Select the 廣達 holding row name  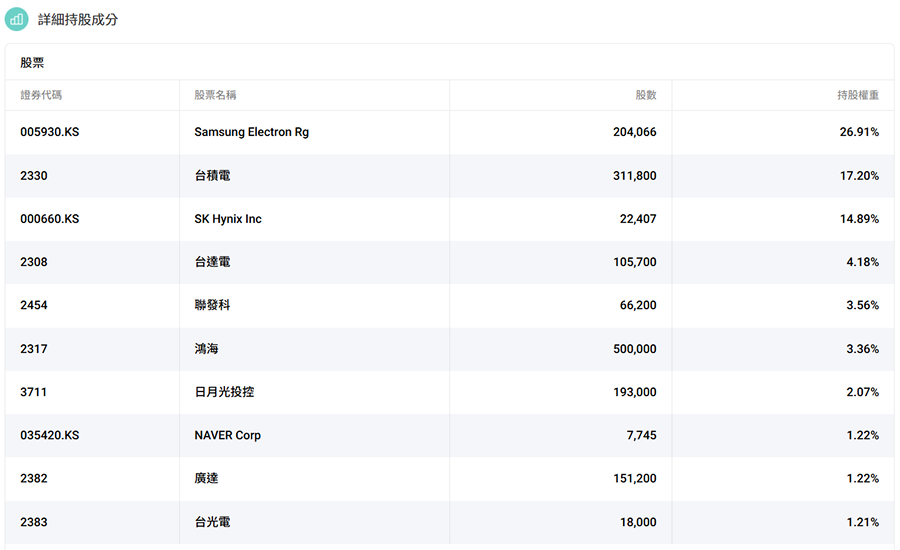click(206, 478)
